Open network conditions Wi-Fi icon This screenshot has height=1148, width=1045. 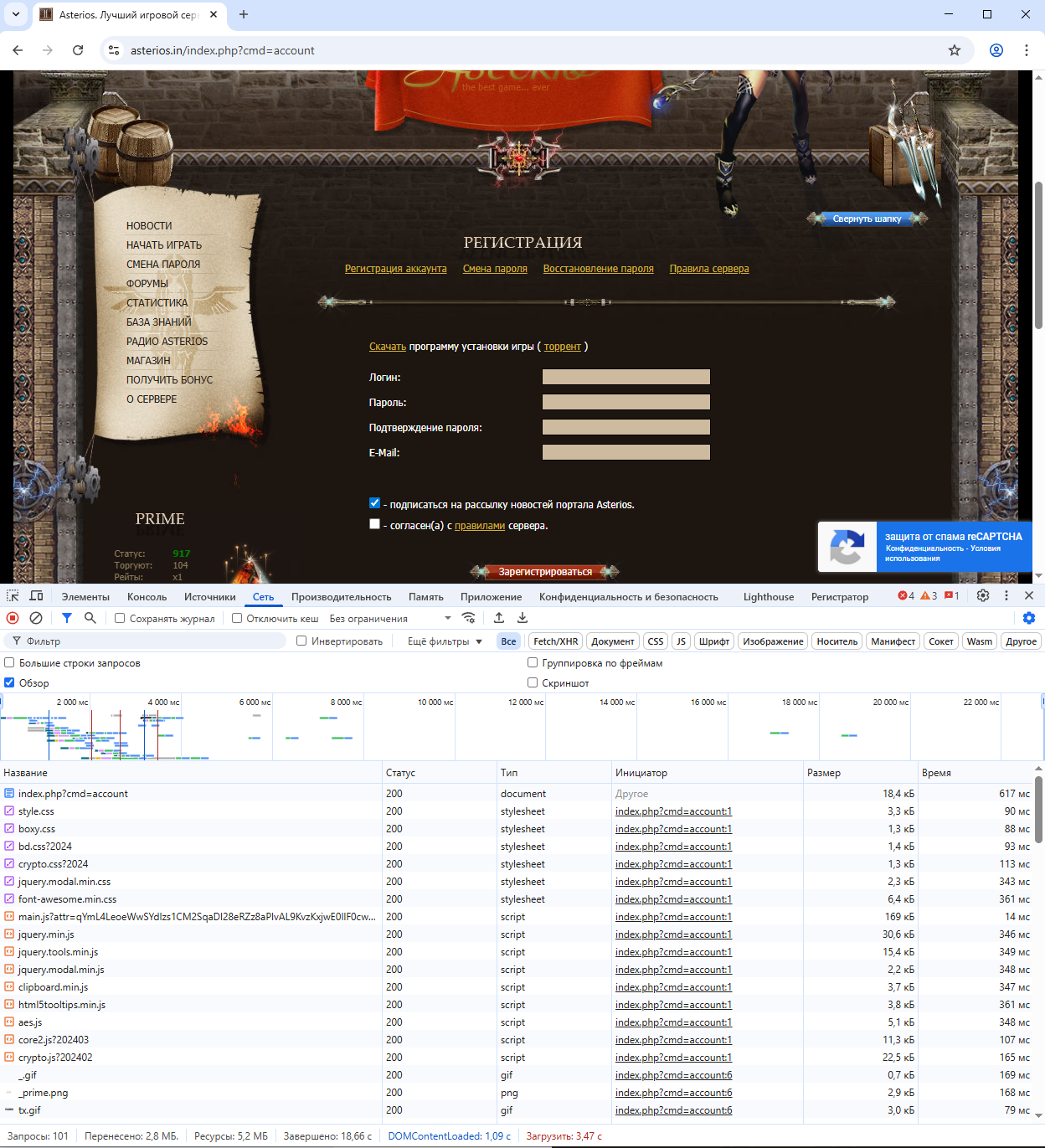[469, 618]
